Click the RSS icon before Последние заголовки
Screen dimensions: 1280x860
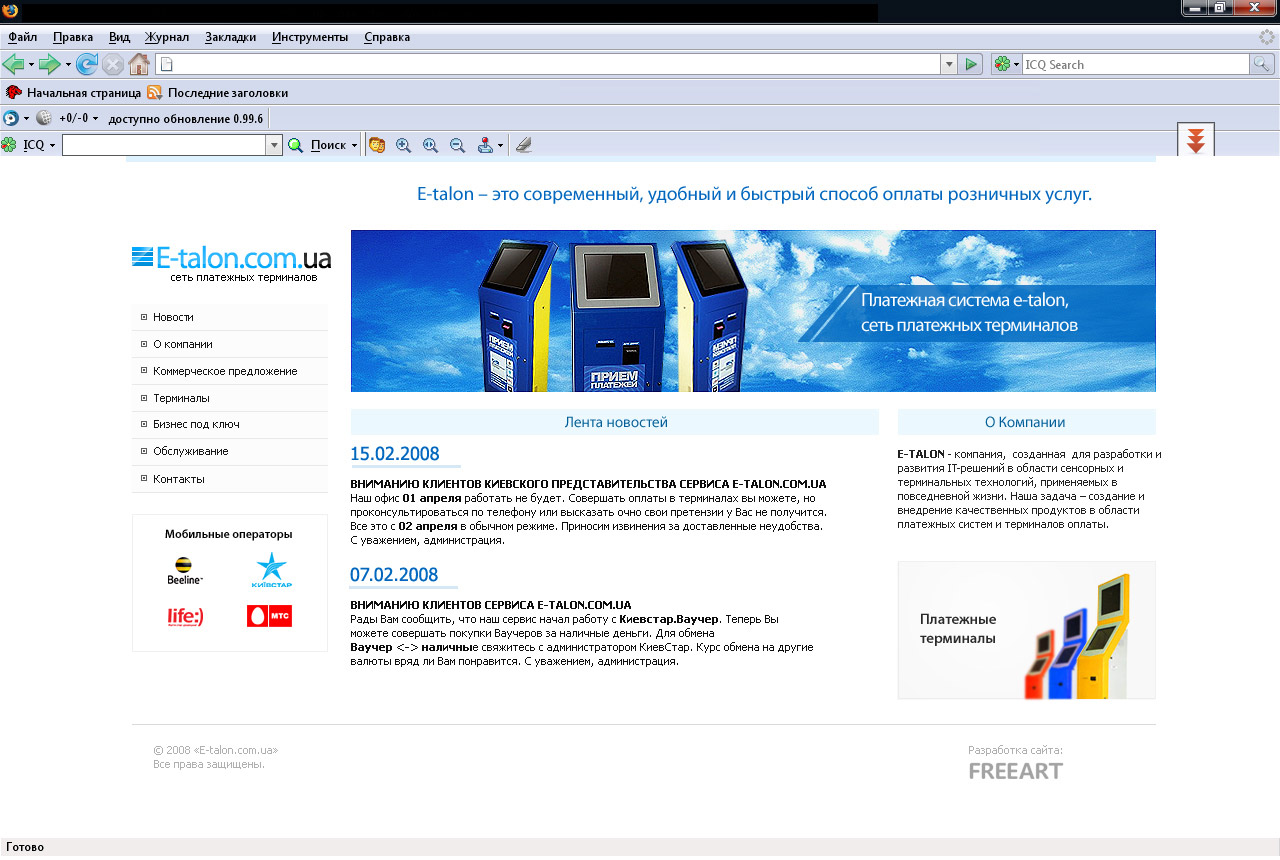pyautogui.click(x=155, y=92)
